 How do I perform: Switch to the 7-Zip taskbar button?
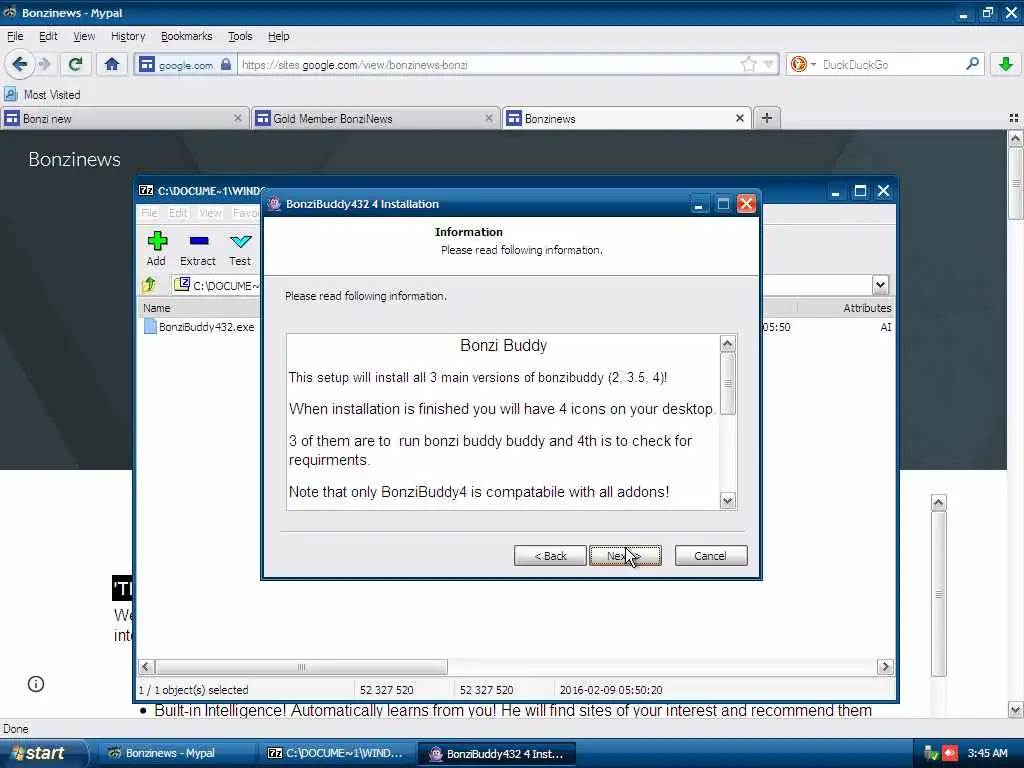point(336,753)
